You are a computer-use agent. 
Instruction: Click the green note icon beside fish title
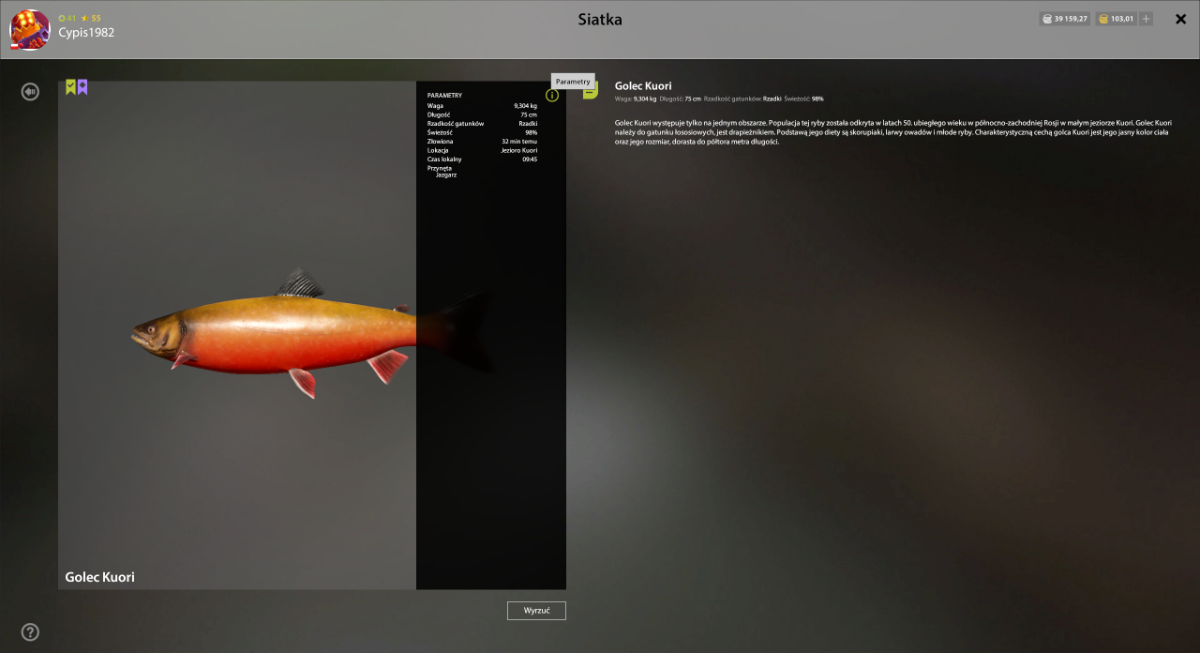pos(591,91)
